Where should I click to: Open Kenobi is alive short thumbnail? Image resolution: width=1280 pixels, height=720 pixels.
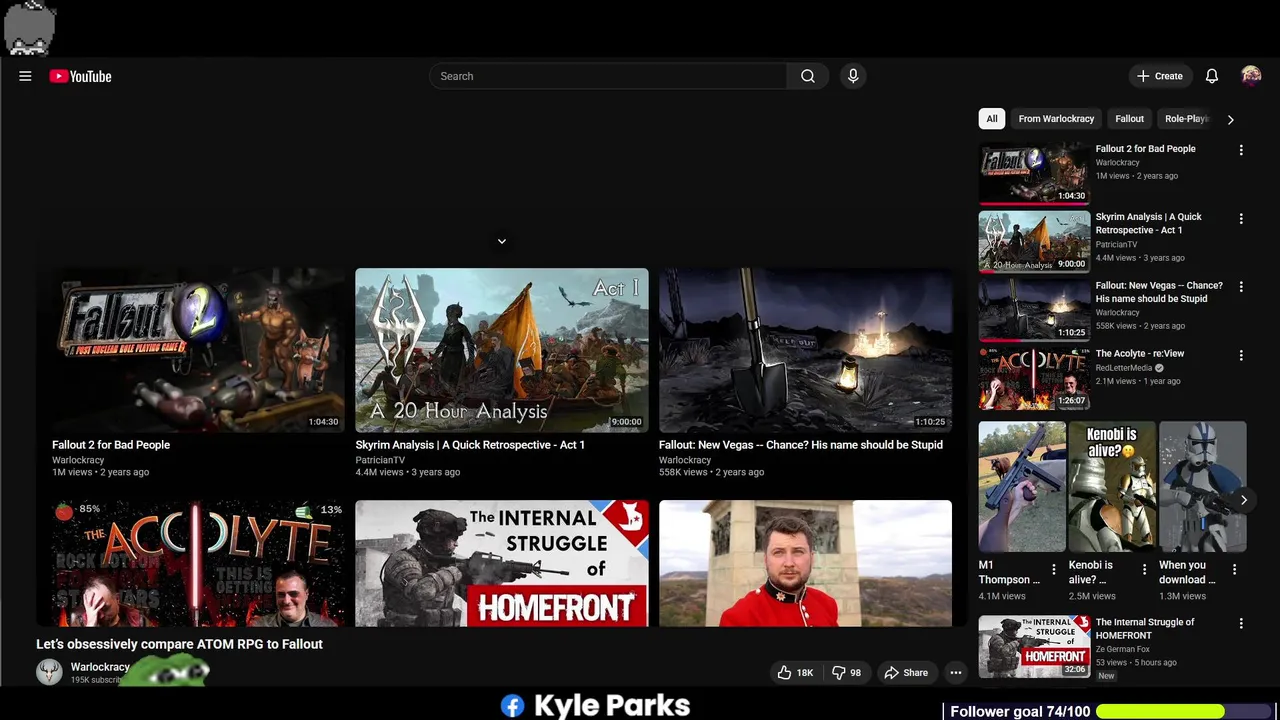point(1112,487)
